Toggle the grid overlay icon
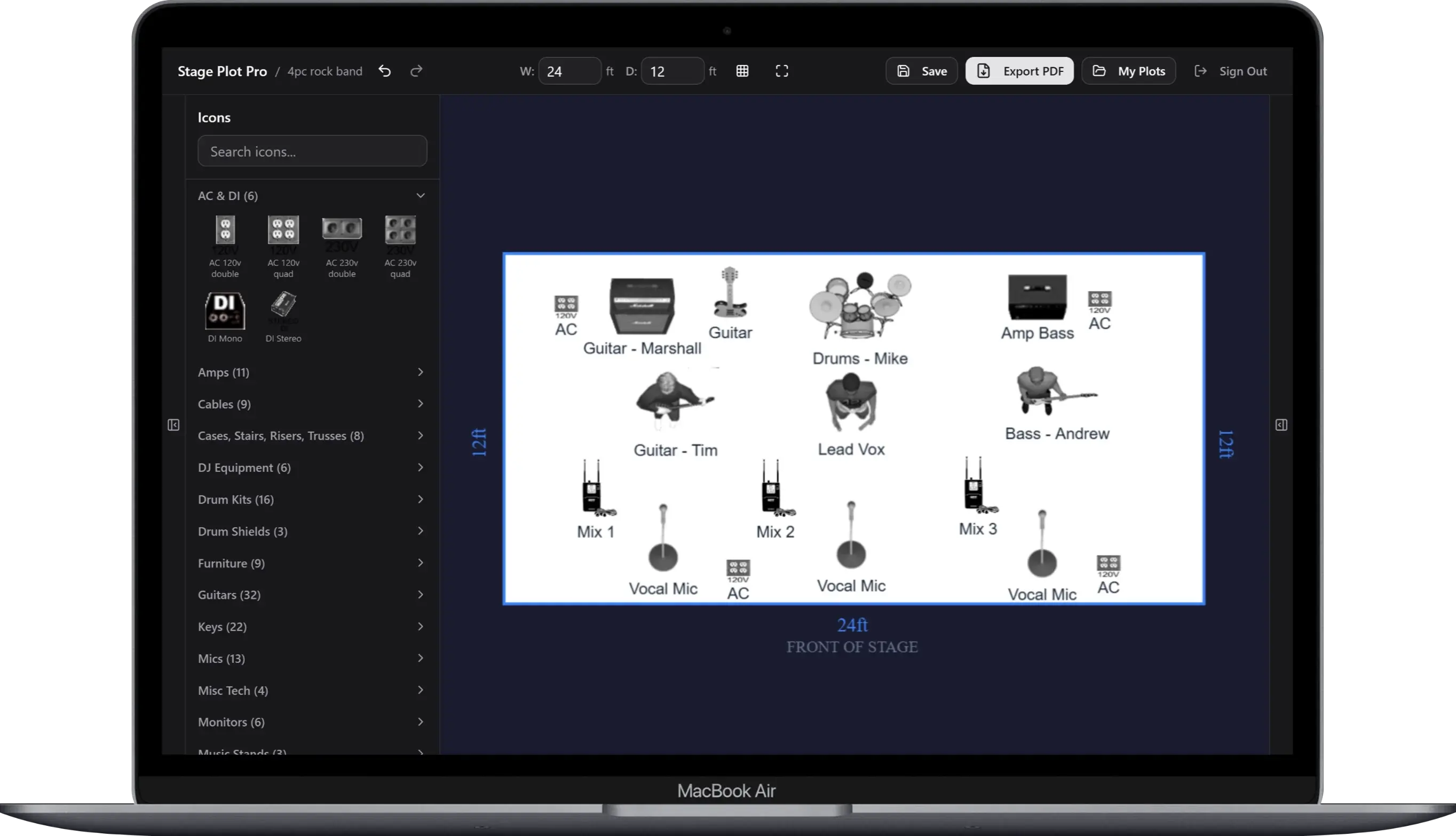 [742, 70]
